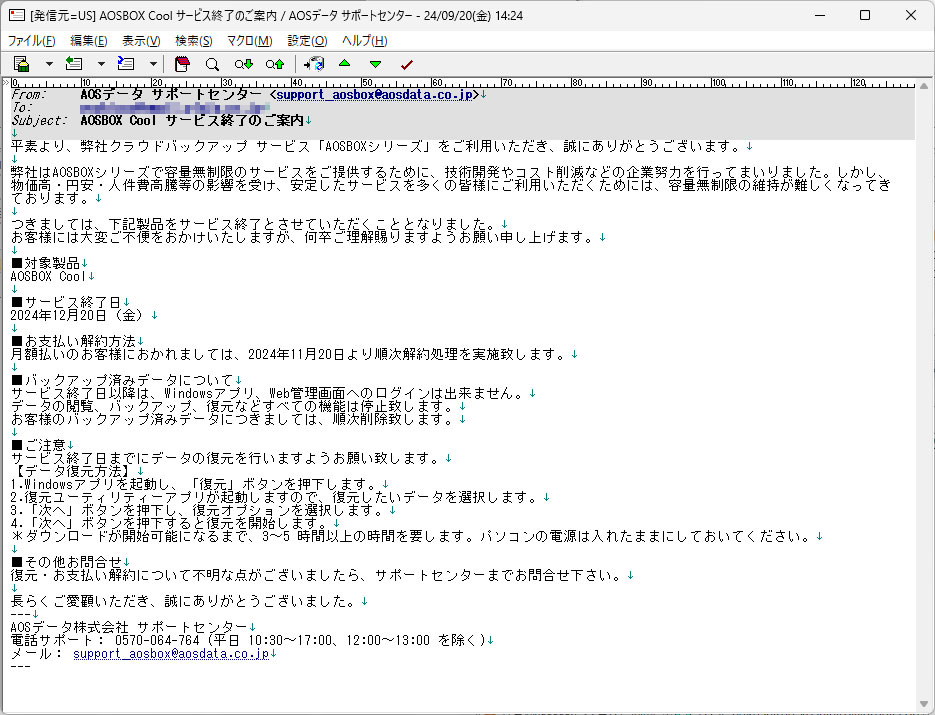Viewport: 935px width, 715px height.
Task: Click the 【データ復元方法】 line
Action: pos(73,471)
